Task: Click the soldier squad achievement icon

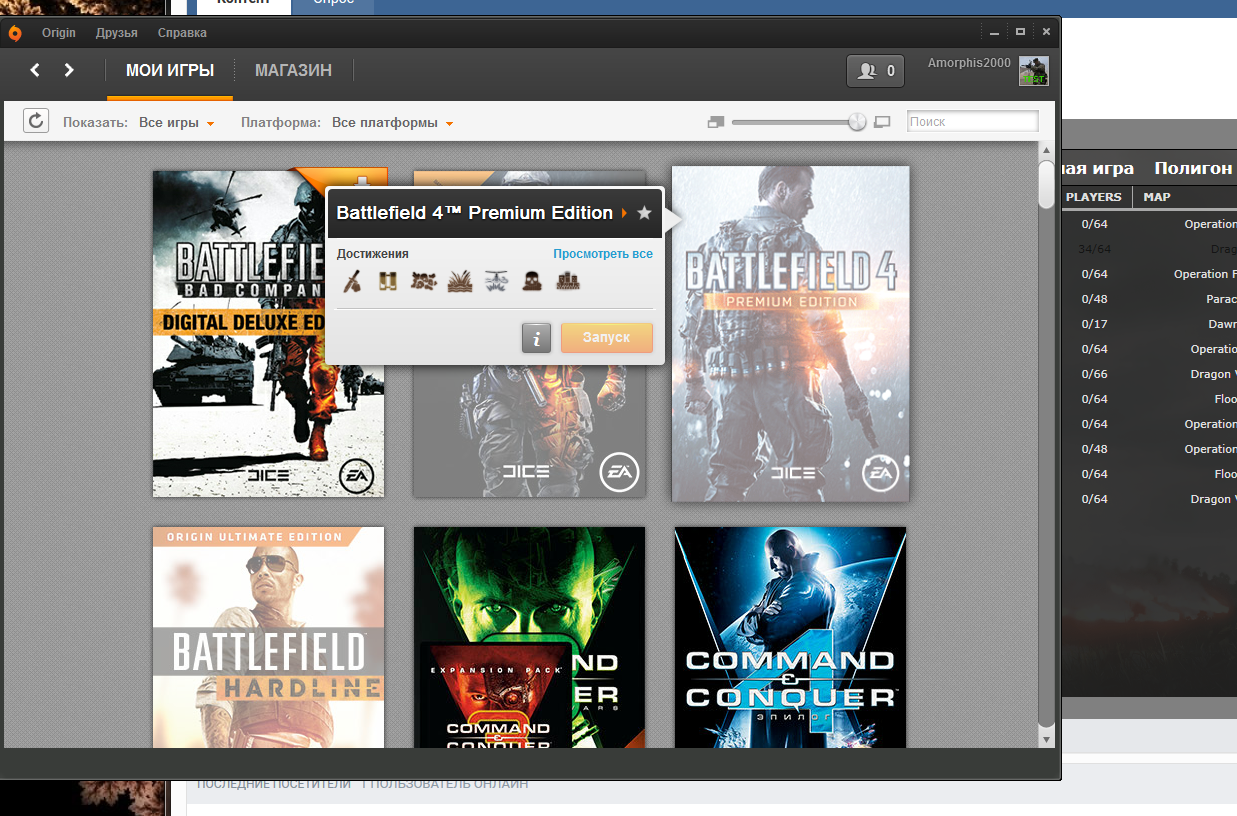Action: (x=423, y=281)
